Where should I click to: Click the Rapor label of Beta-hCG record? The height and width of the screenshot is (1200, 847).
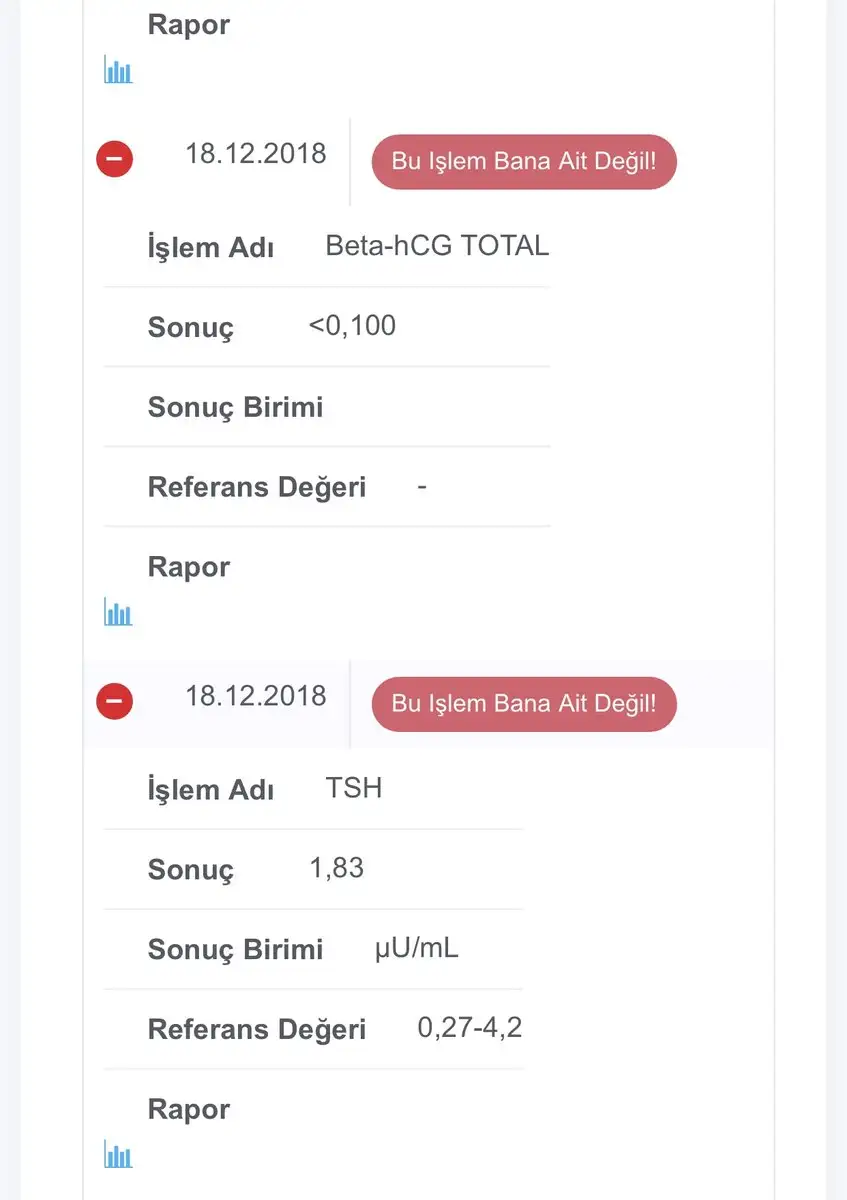tap(189, 567)
